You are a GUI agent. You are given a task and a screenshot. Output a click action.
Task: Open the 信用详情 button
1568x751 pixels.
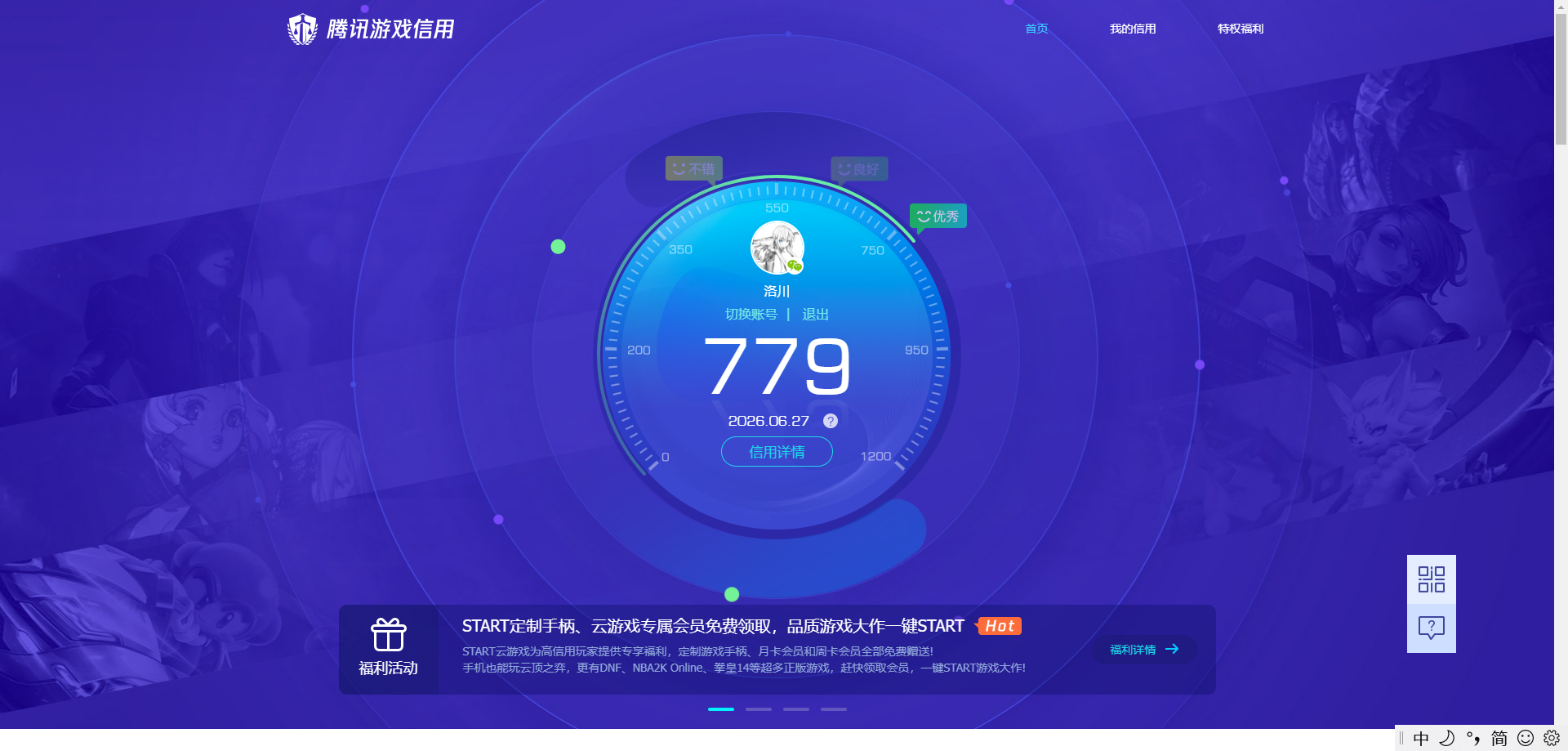pos(777,452)
